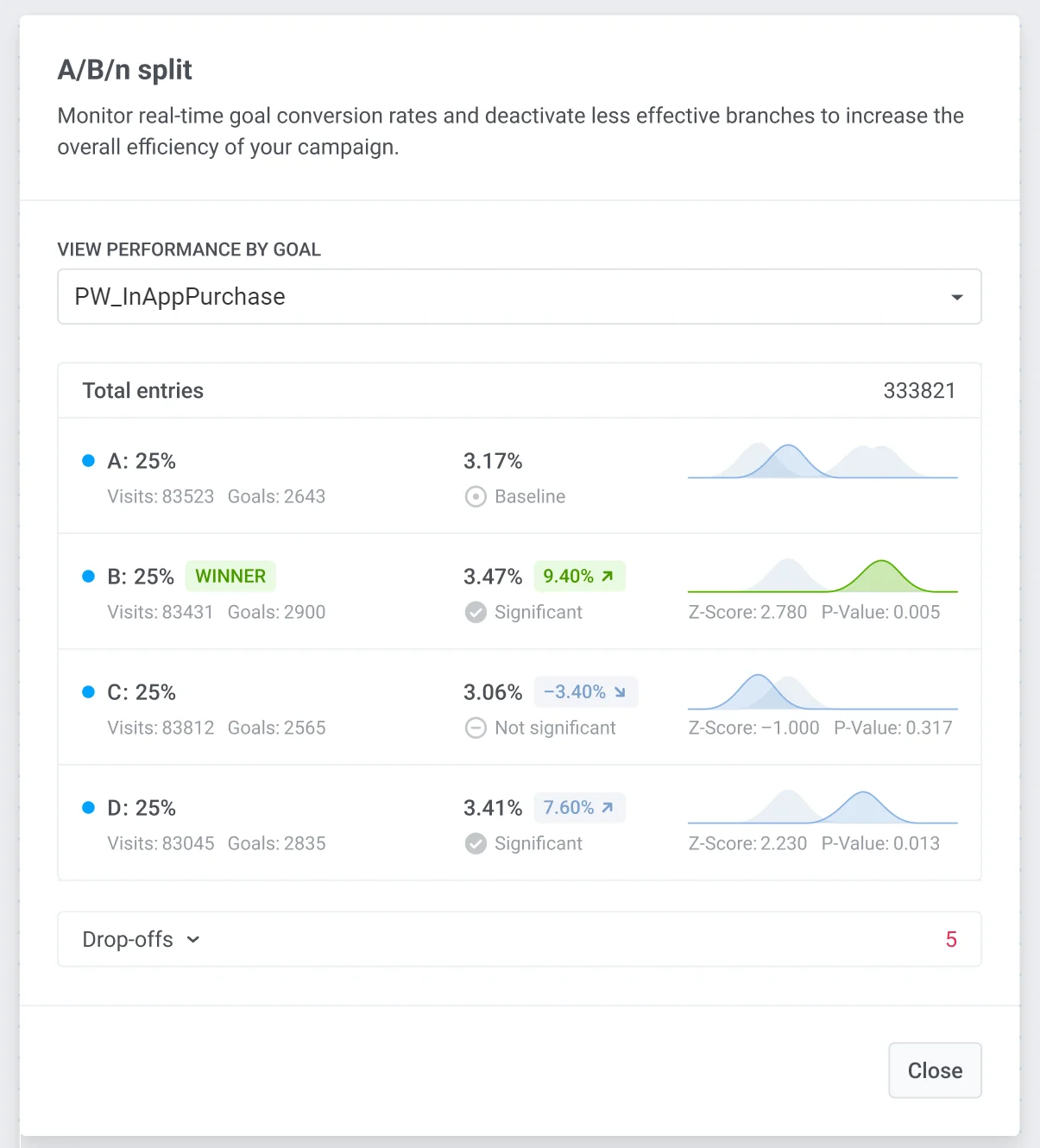Click the blue dot beside branch C
The image size is (1040, 1148).
pos(88,692)
